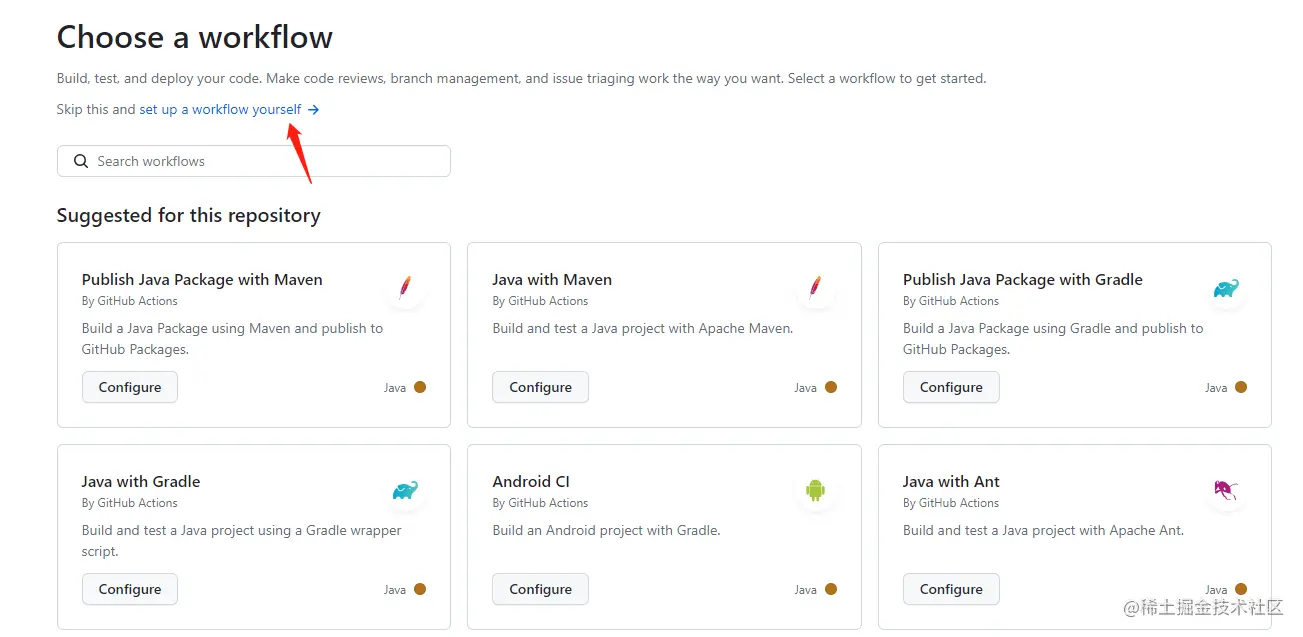Select the 'Java with Ant' card title
Image resolution: width=1303 pixels, height=637 pixels.
coord(951,481)
